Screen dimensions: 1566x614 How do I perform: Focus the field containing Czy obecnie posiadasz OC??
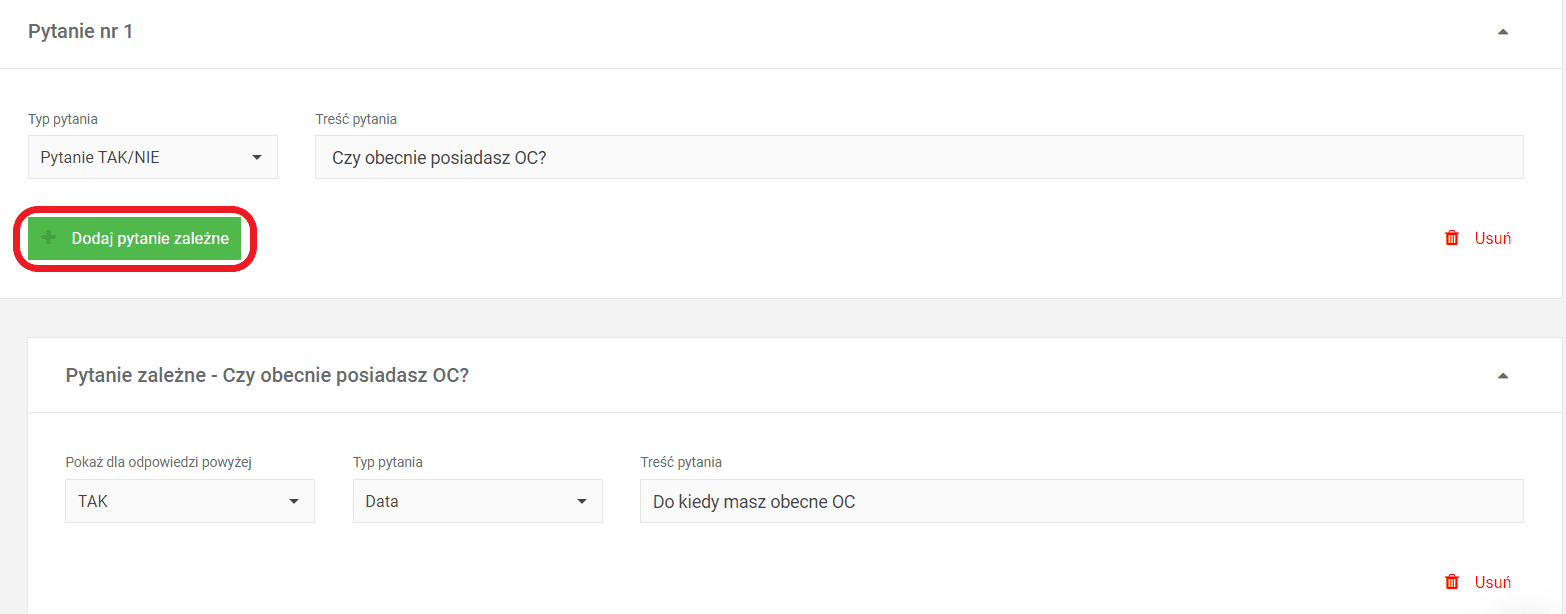point(919,157)
